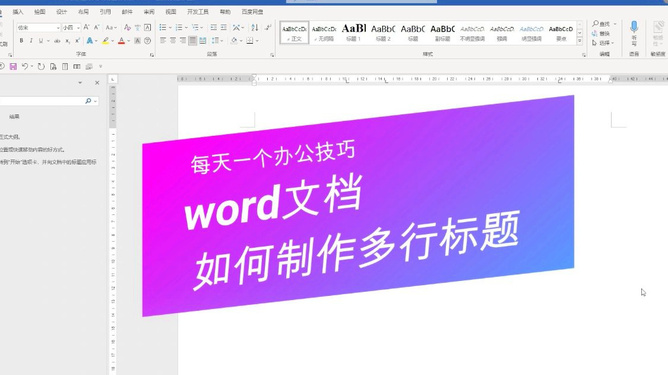The image size is (668, 375).
Task: Apply red font color
Action: click(x=121, y=41)
